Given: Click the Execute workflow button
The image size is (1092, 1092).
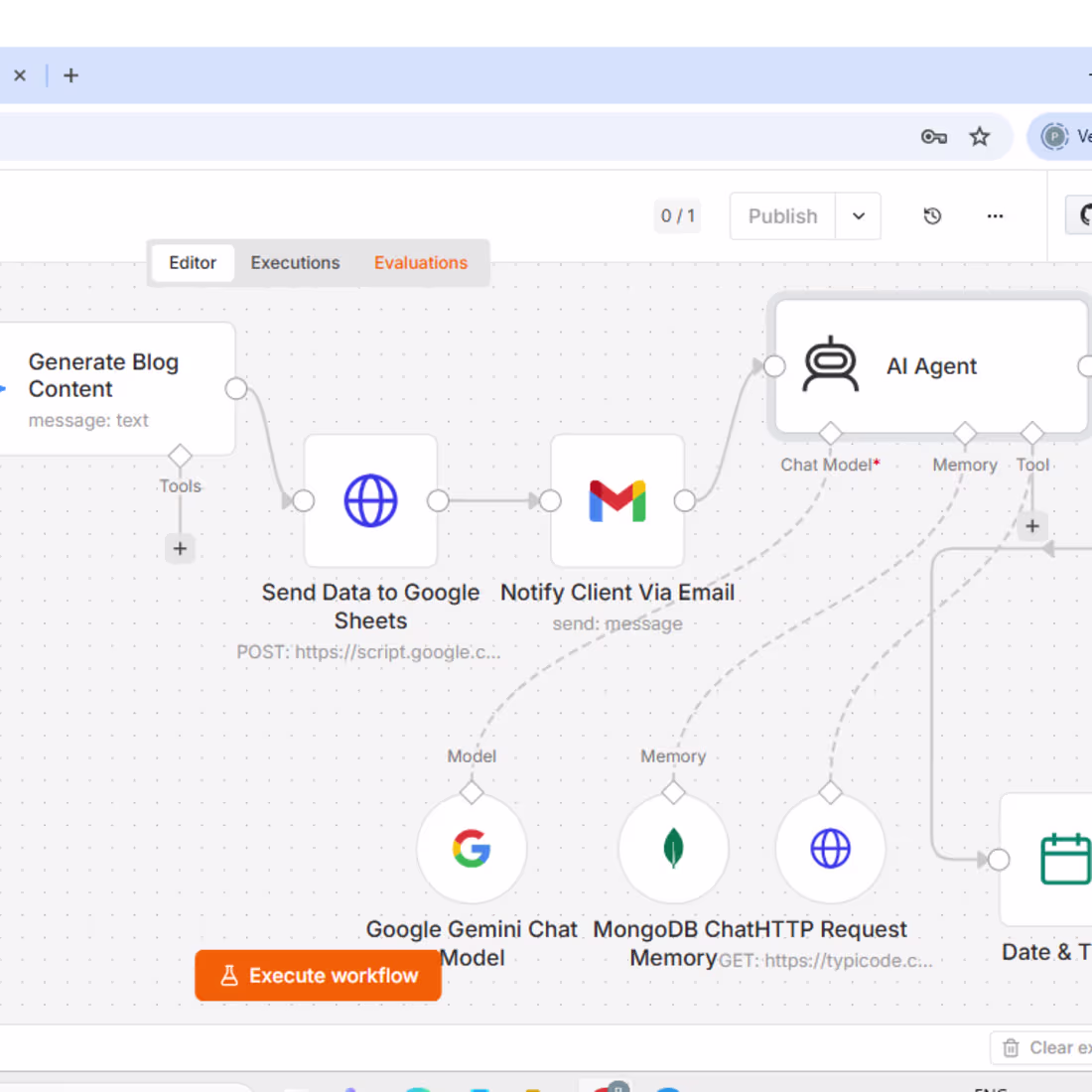Looking at the screenshot, I should tap(319, 975).
